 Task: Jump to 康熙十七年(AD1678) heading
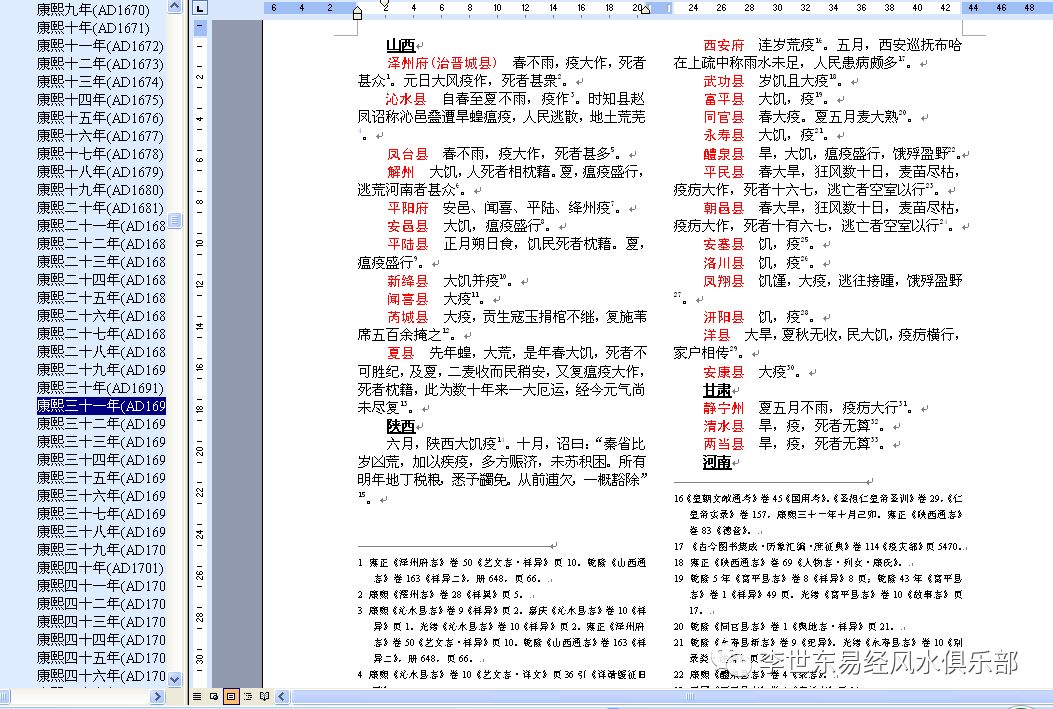click(99, 154)
